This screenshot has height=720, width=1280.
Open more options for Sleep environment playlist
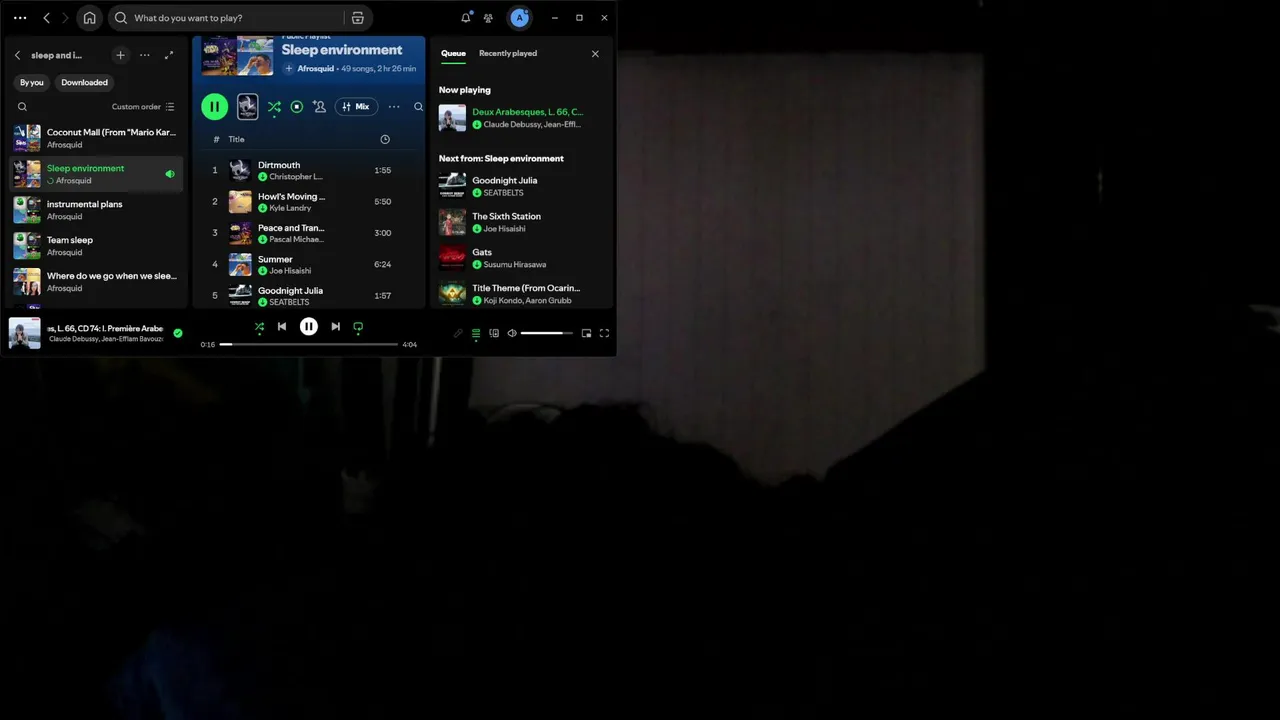(394, 107)
